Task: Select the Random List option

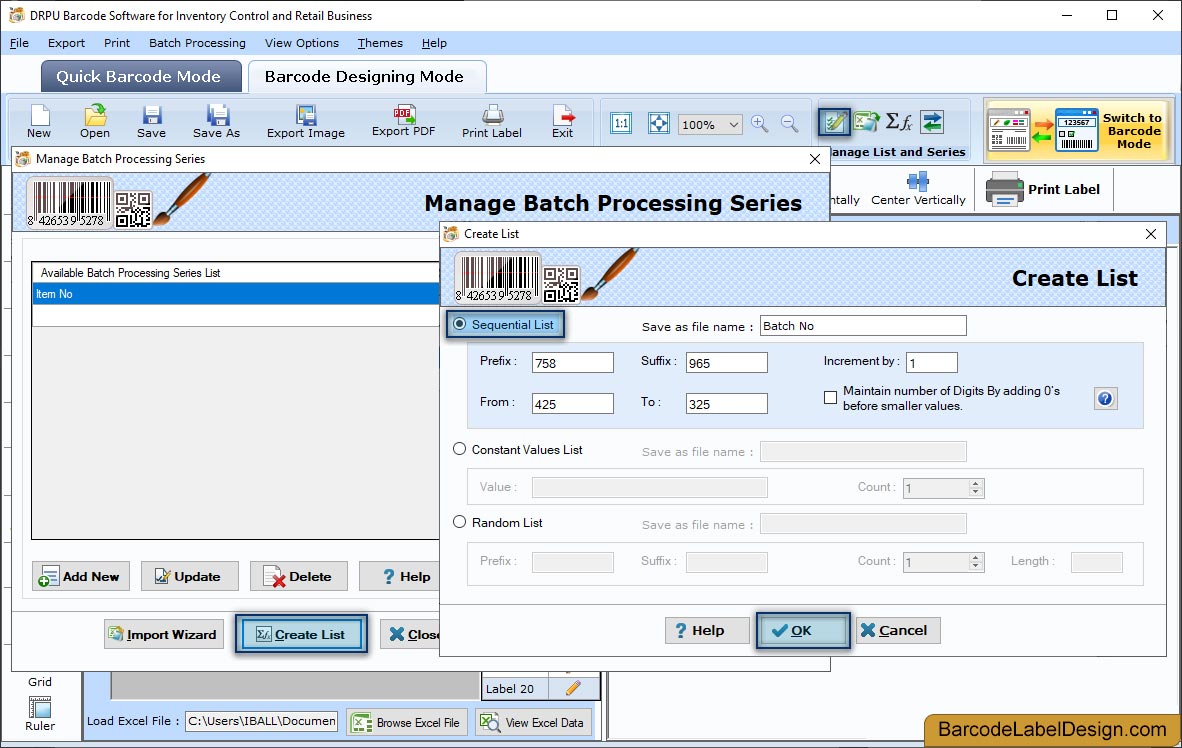Action: pos(459,522)
